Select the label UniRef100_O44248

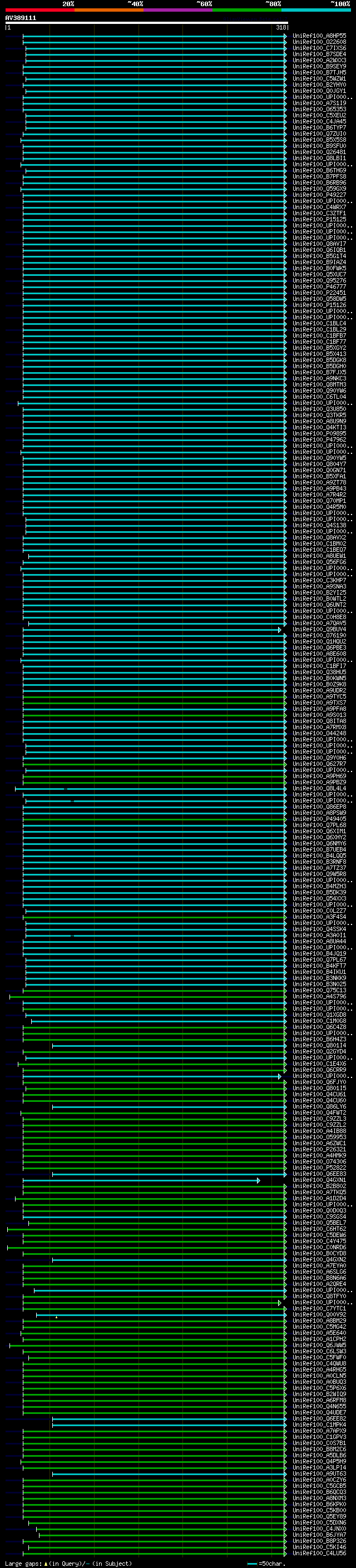coord(319,733)
